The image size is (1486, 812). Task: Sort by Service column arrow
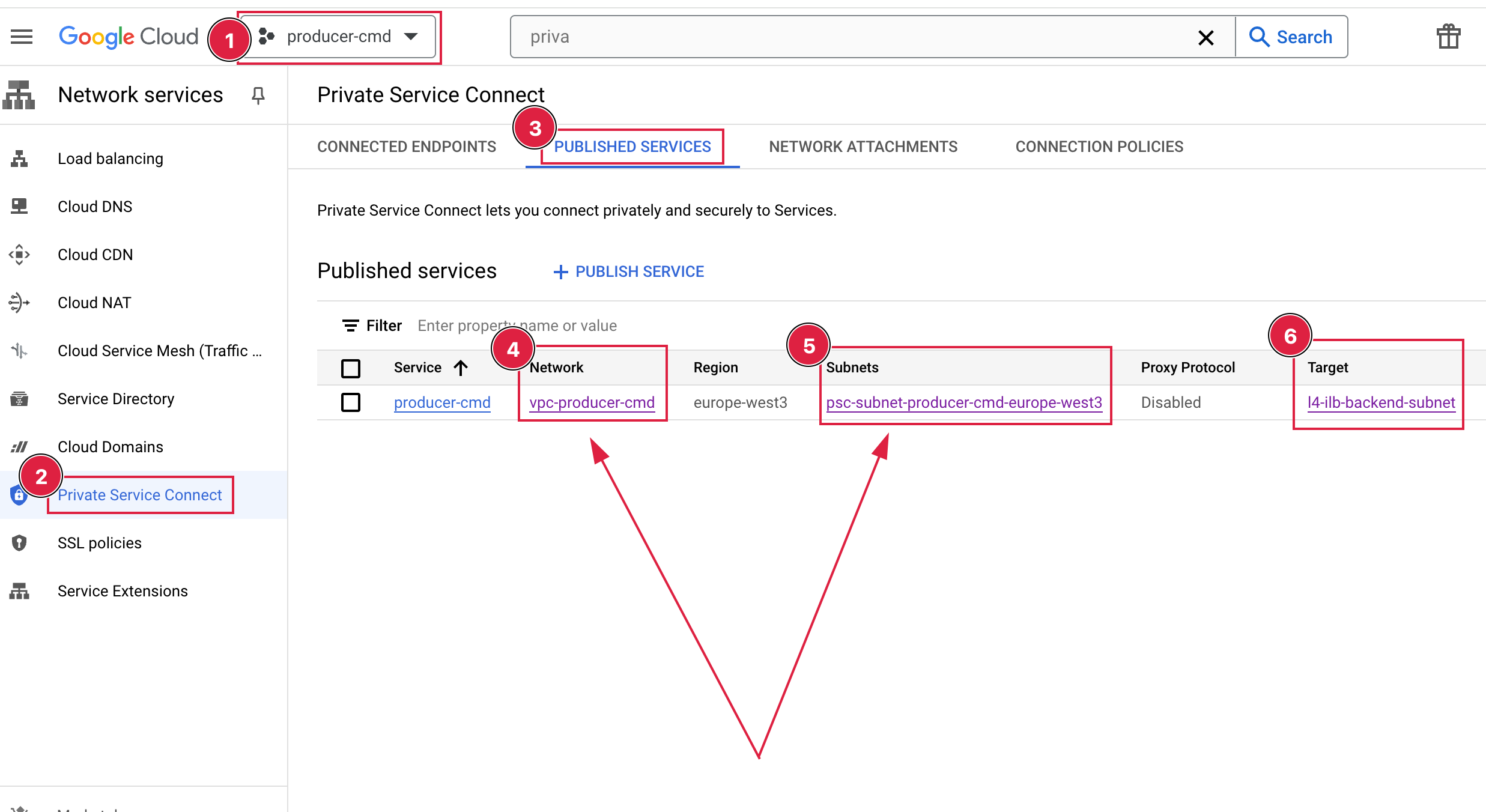pos(461,368)
